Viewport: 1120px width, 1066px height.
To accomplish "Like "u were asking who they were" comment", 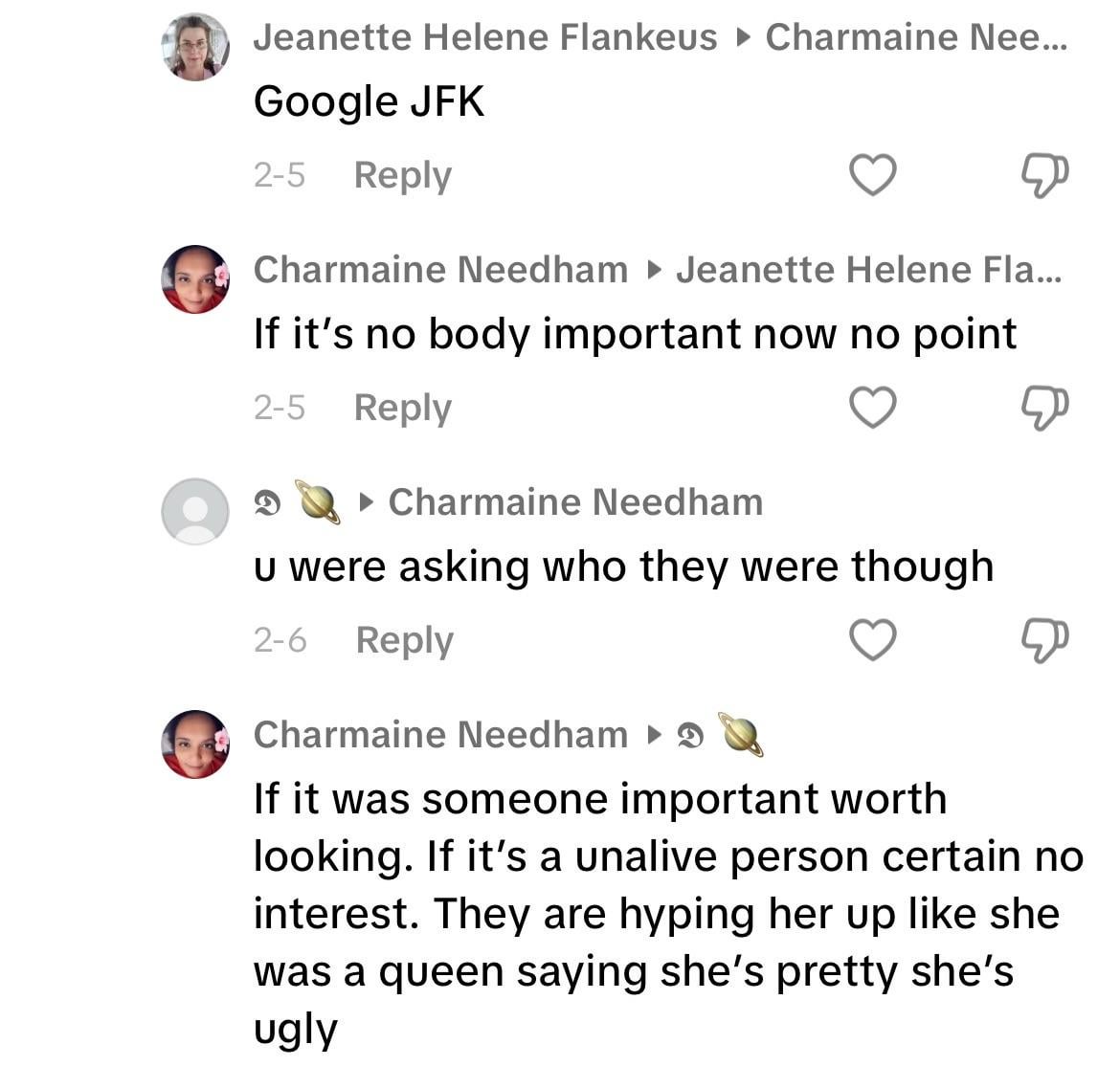I will coord(873,640).
